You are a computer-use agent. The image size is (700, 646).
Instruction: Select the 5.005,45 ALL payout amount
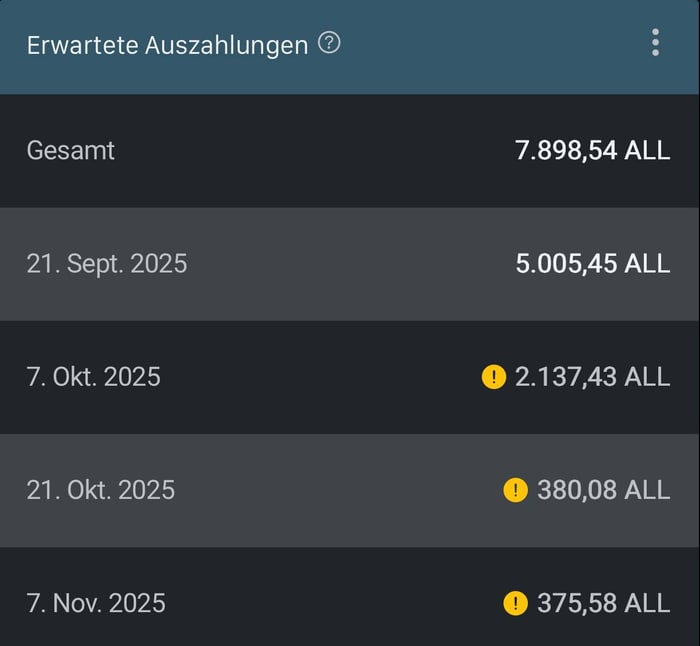click(x=592, y=264)
